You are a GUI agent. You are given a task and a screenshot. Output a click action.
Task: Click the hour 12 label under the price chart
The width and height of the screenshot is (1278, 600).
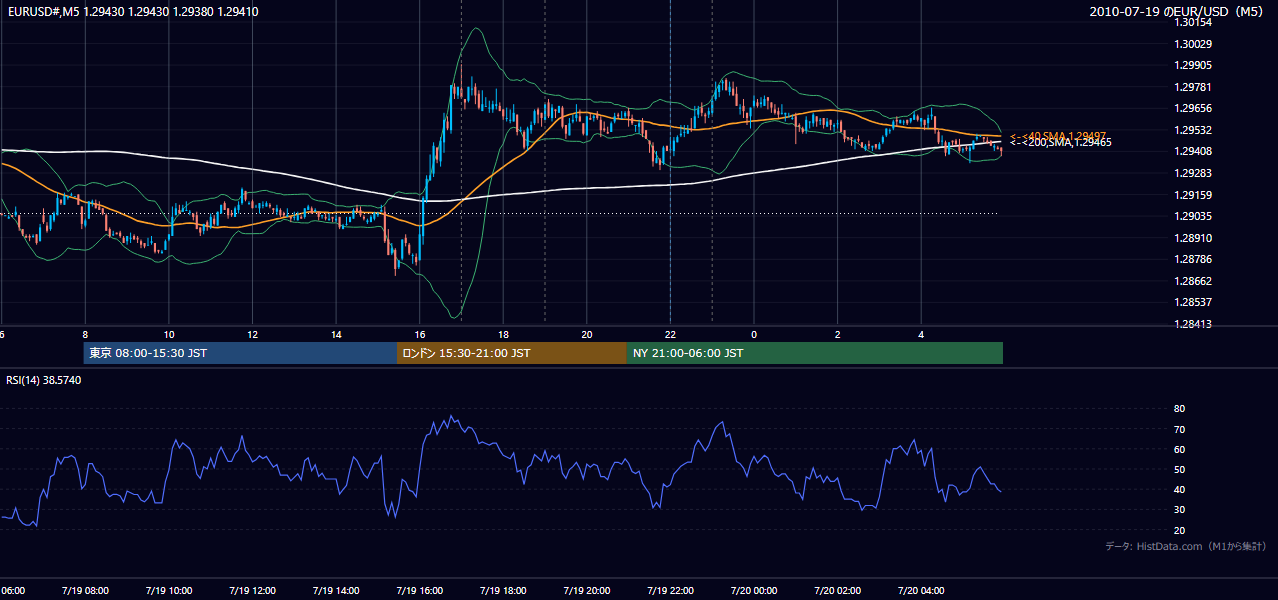[252, 335]
